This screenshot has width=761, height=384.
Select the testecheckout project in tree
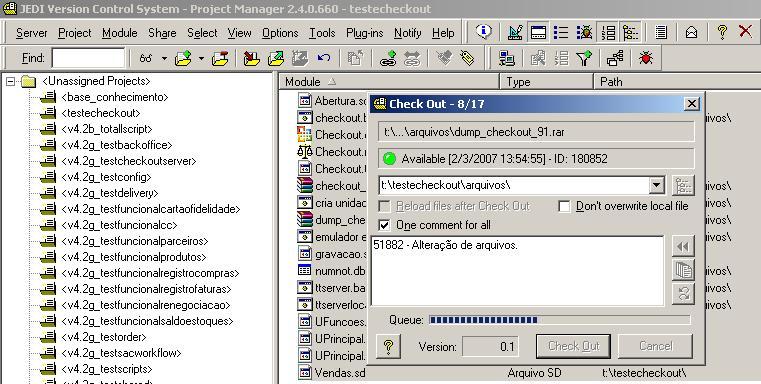pos(101,113)
